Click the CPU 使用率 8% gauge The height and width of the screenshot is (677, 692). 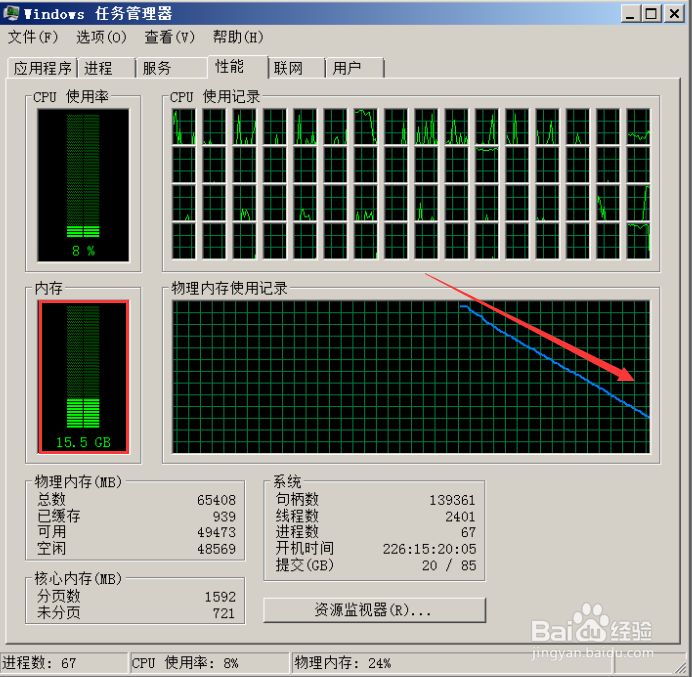(x=83, y=185)
